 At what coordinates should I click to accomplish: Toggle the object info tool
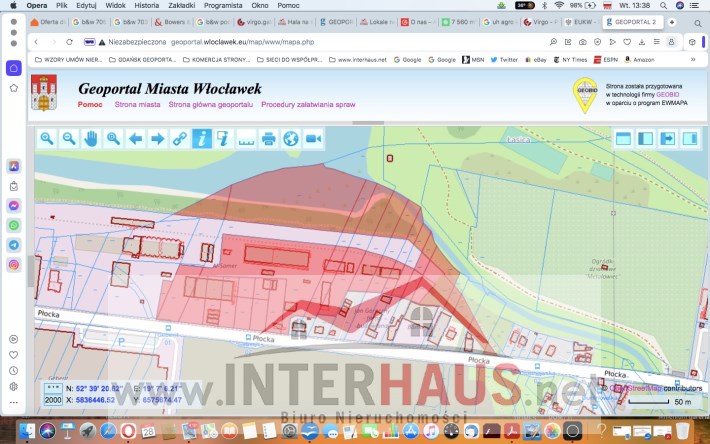[202, 139]
